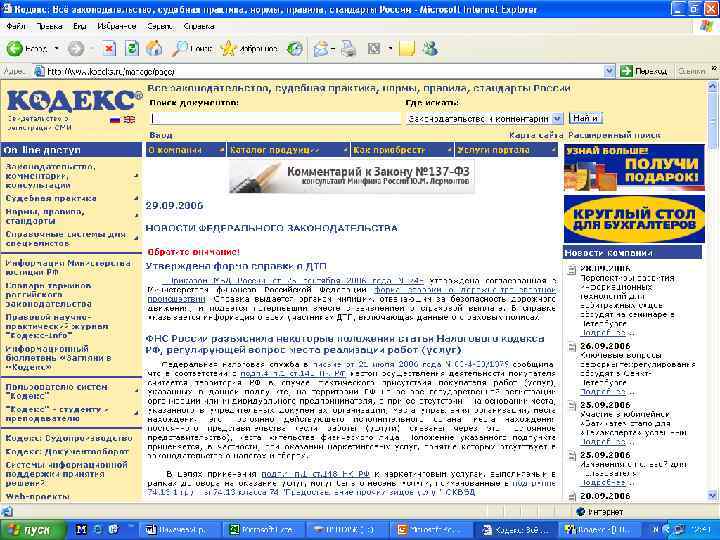Viewport: 720px width, 540px height.
Task: Open the Справка menu
Action: click(x=199, y=26)
